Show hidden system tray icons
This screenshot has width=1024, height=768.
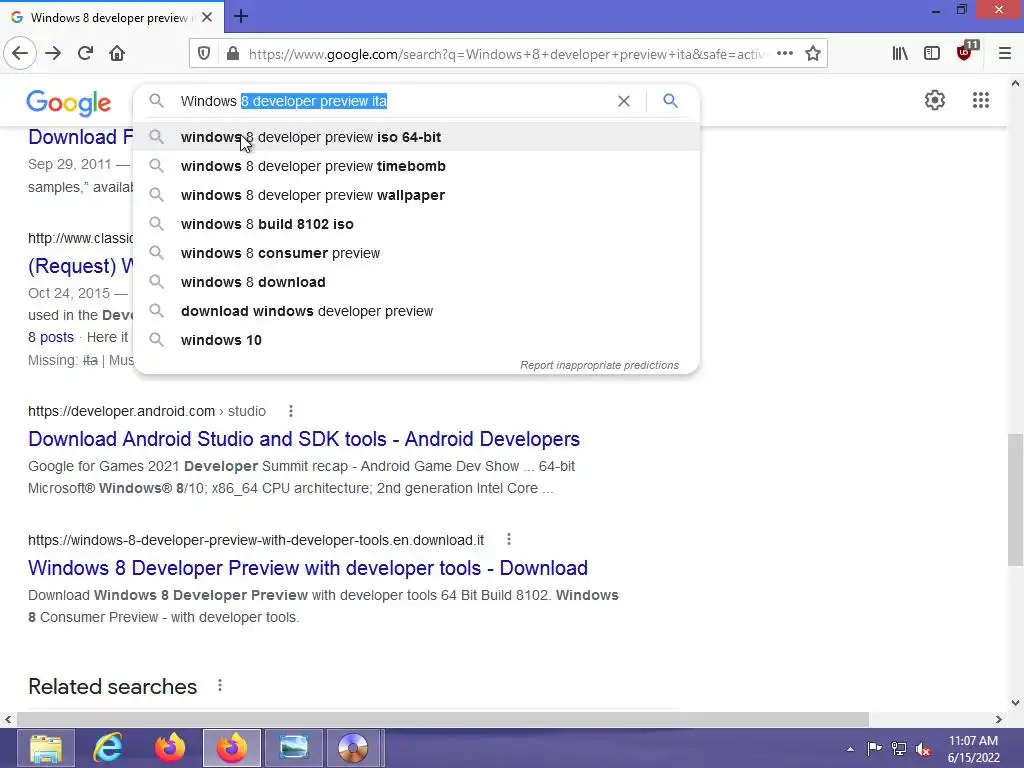850,749
